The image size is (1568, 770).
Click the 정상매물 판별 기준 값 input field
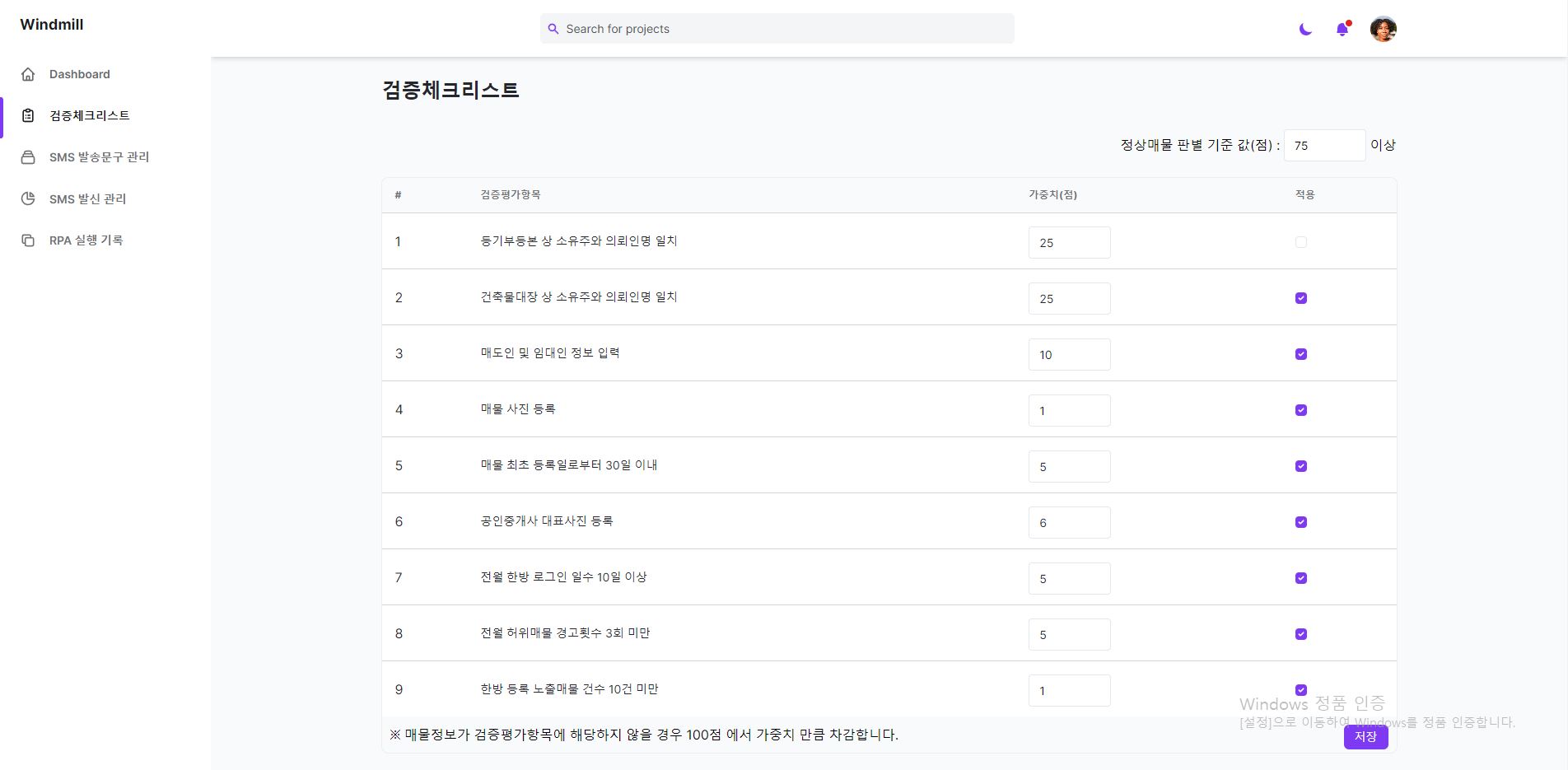(x=1324, y=146)
